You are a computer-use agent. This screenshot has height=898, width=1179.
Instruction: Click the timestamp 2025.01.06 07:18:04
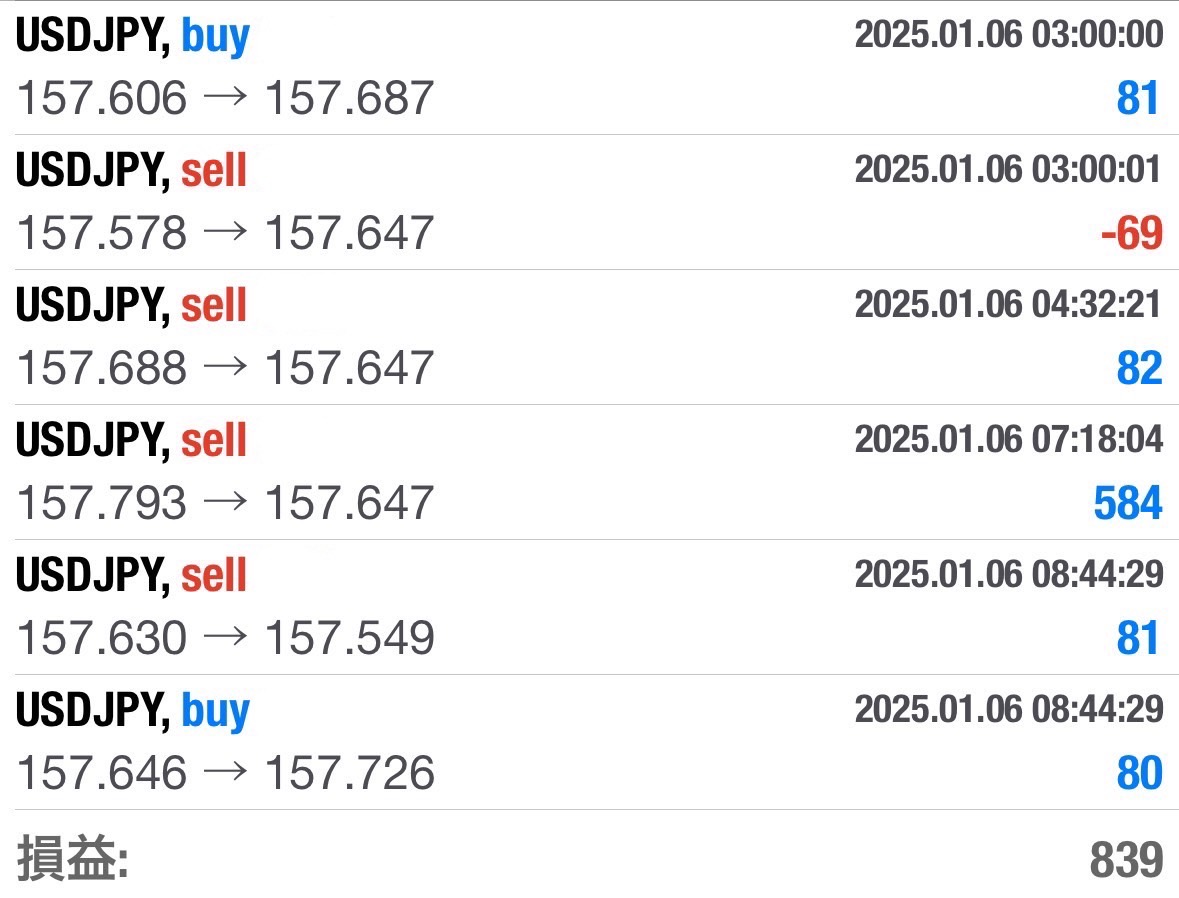point(1008,439)
